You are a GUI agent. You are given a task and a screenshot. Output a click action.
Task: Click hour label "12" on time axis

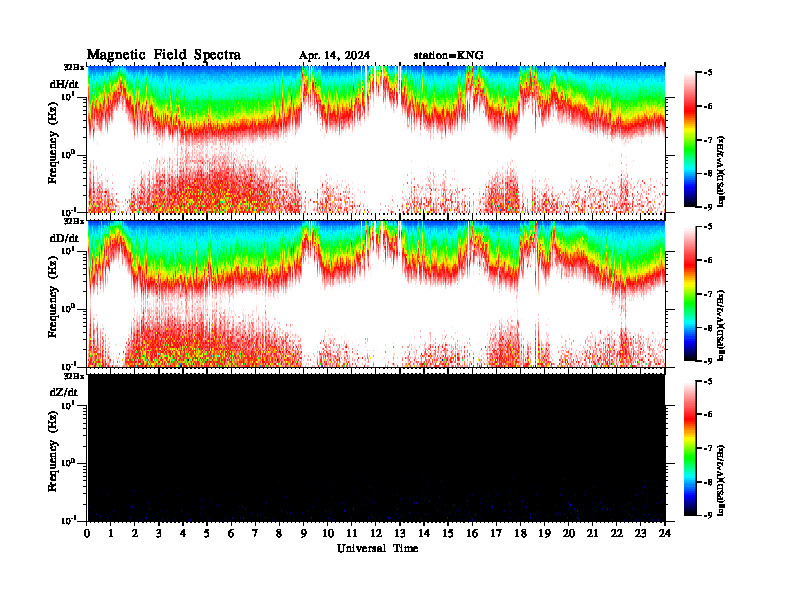[x=376, y=534]
